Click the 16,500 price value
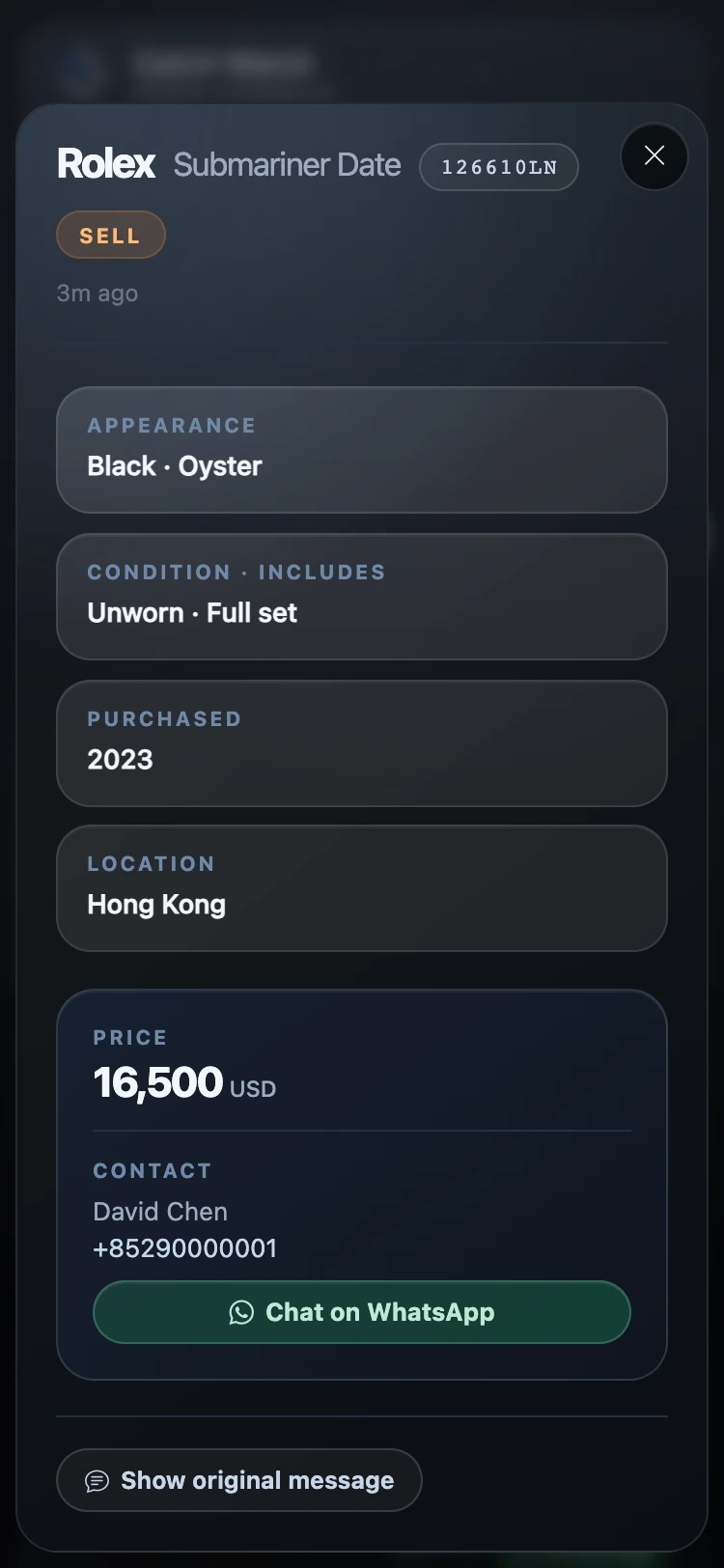The width and height of the screenshot is (724, 1568). tap(158, 1082)
